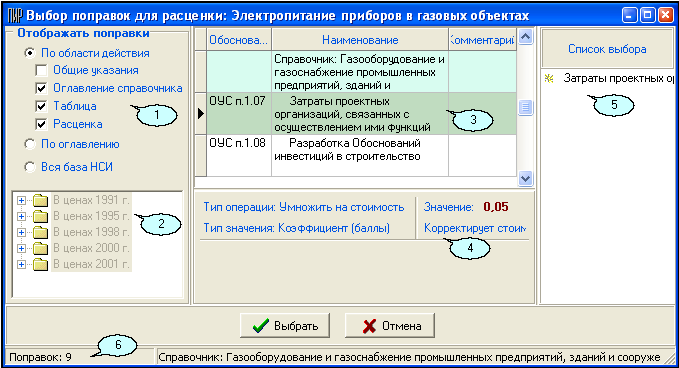The width and height of the screenshot is (679, 368).
Task: Click the 0,05 value
Action: click(496, 207)
